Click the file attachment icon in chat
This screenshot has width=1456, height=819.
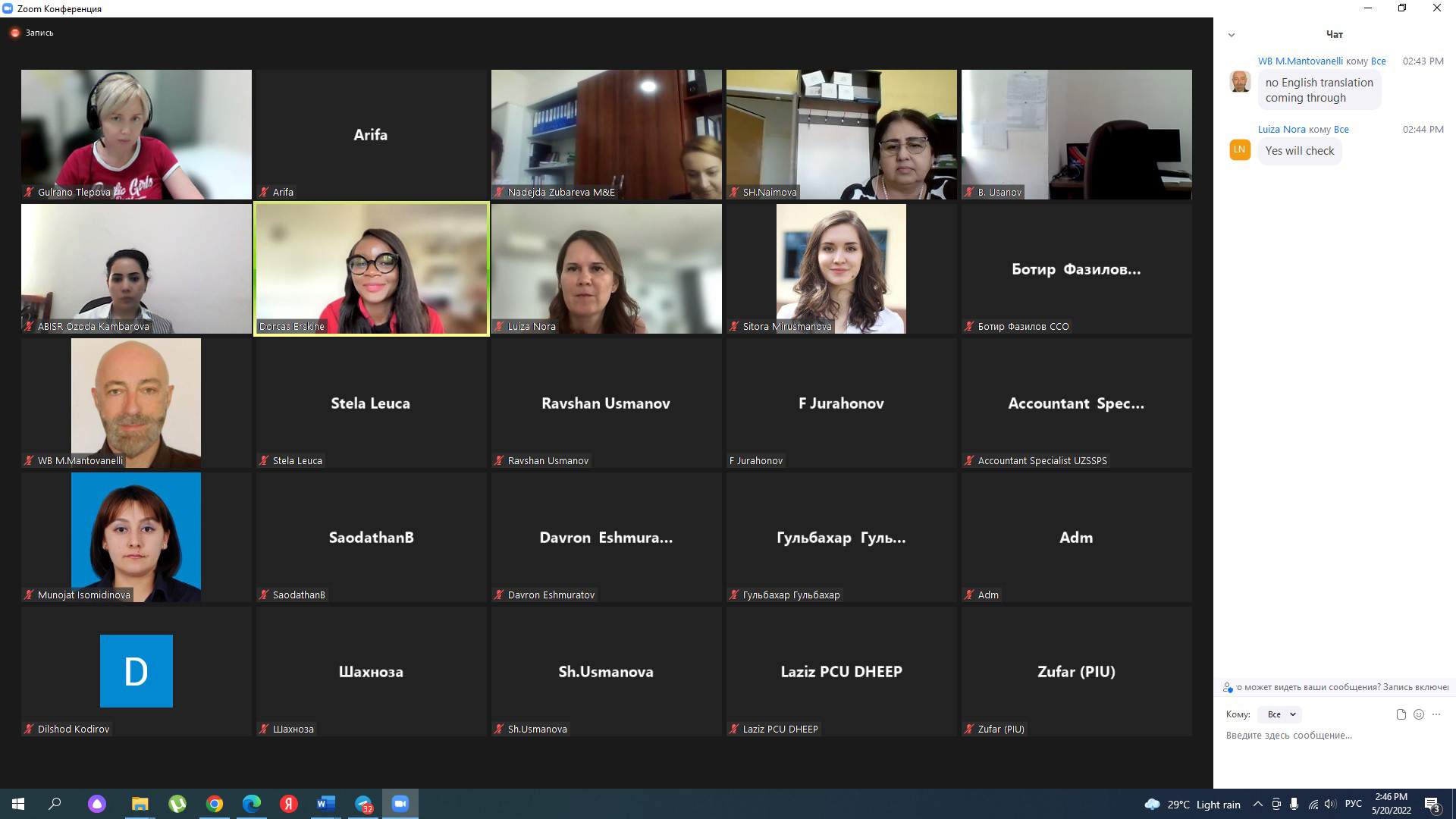pos(1401,714)
